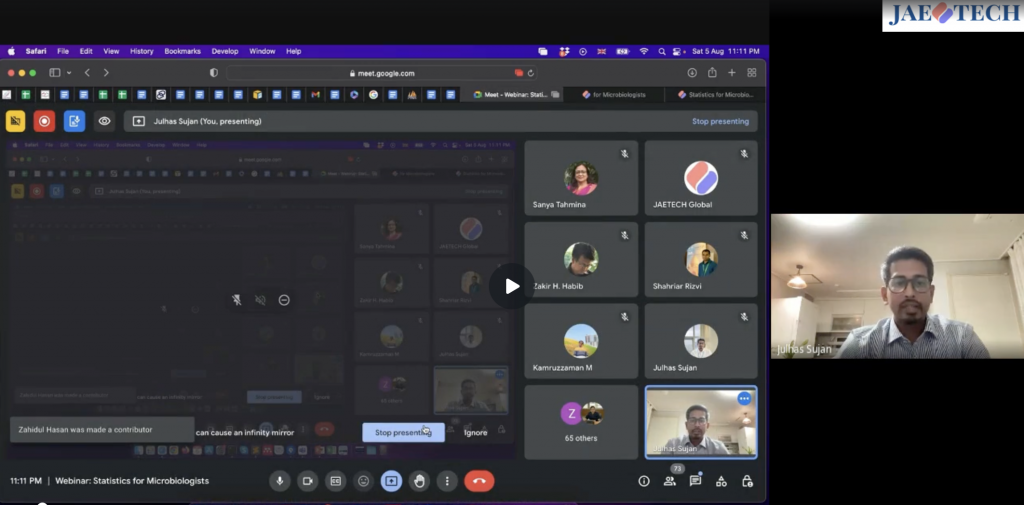Image resolution: width=1024 pixels, height=505 pixels.
Task: Click Stop presenting link in top banner
Action: [720, 121]
